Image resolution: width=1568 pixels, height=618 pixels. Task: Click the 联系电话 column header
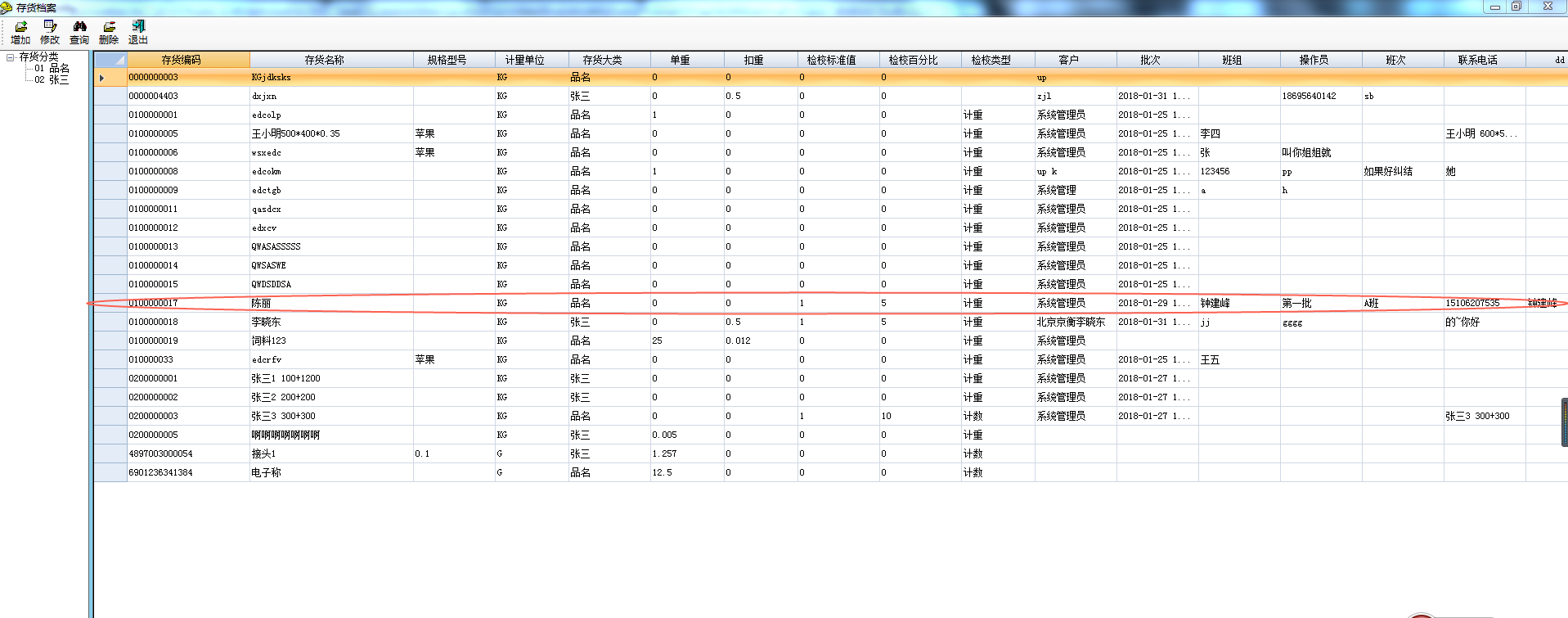(1477, 60)
